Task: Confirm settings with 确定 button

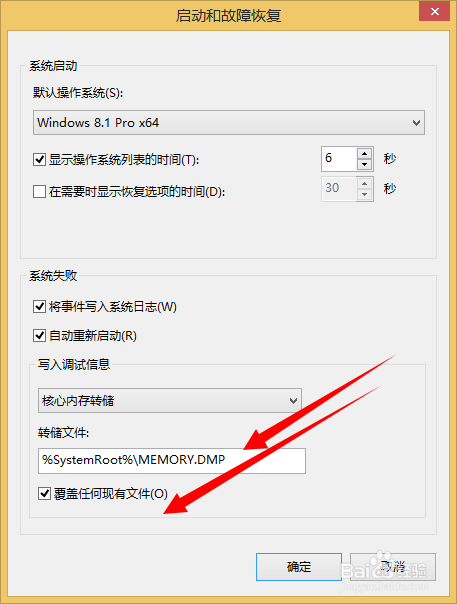Action: point(299,567)
